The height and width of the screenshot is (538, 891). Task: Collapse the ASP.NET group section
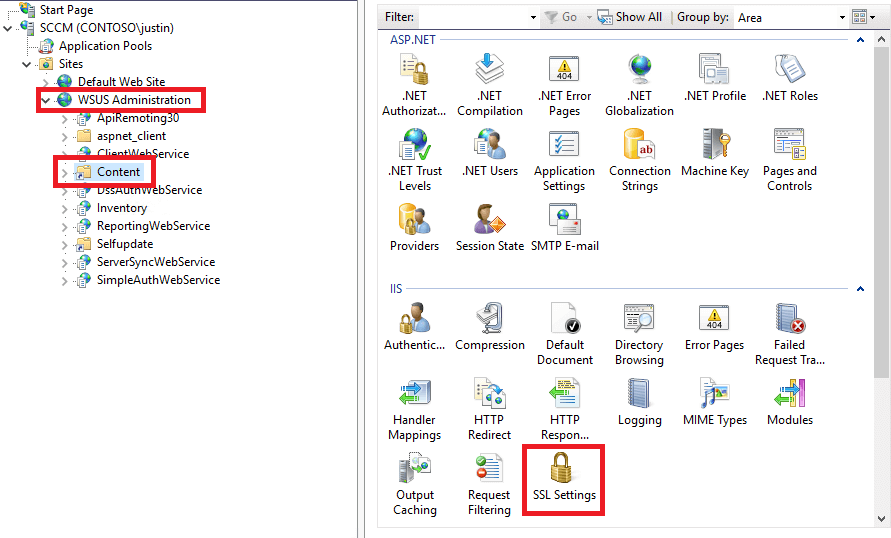860,40
